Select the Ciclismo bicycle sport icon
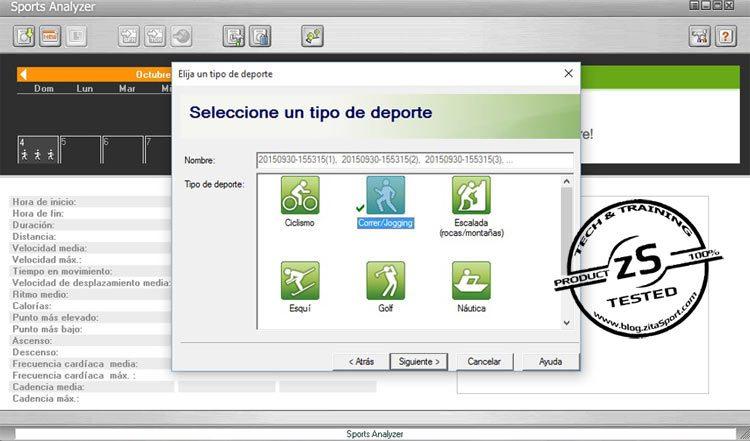Viewport: 750px width, 441px height. (x=300, y=195)
